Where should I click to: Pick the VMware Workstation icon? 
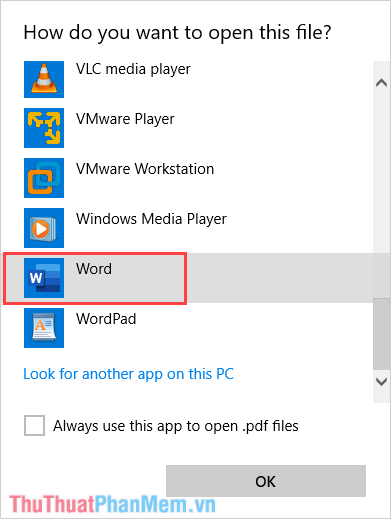44,178
